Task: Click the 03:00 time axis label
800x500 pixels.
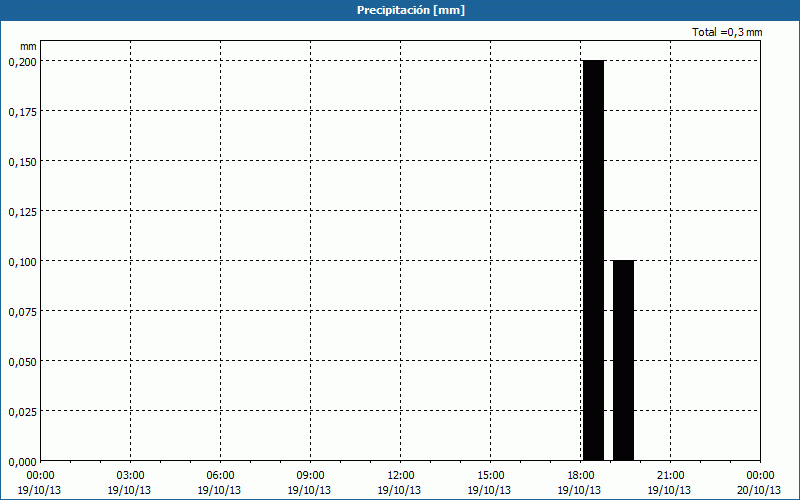Action: (x=130, y=476)
